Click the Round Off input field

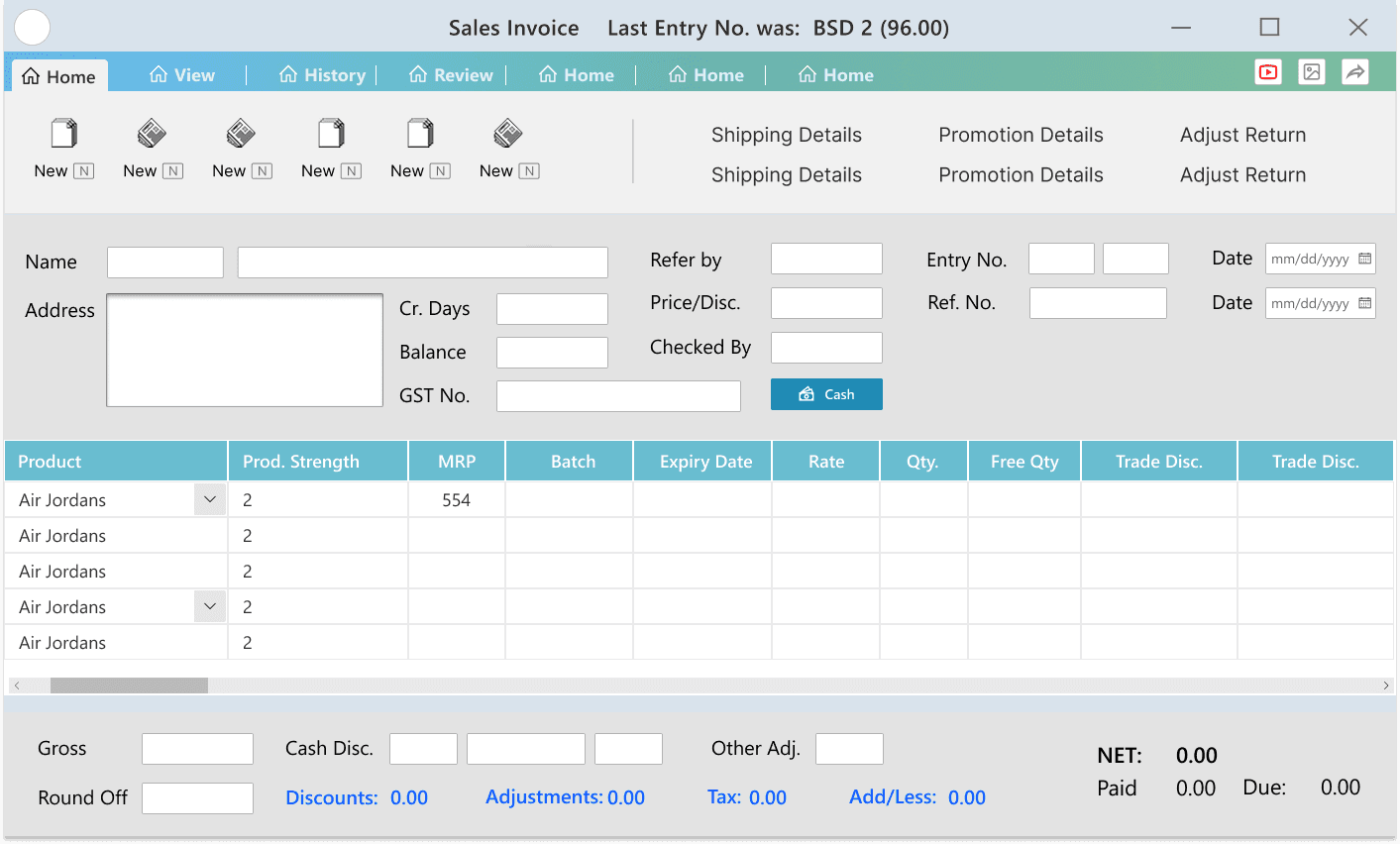tap(197, 798)
